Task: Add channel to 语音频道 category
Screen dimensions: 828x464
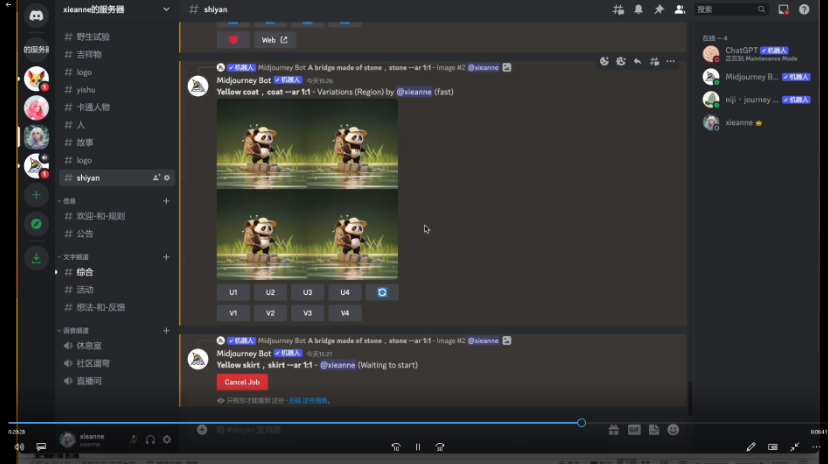Action: point(166,330)
